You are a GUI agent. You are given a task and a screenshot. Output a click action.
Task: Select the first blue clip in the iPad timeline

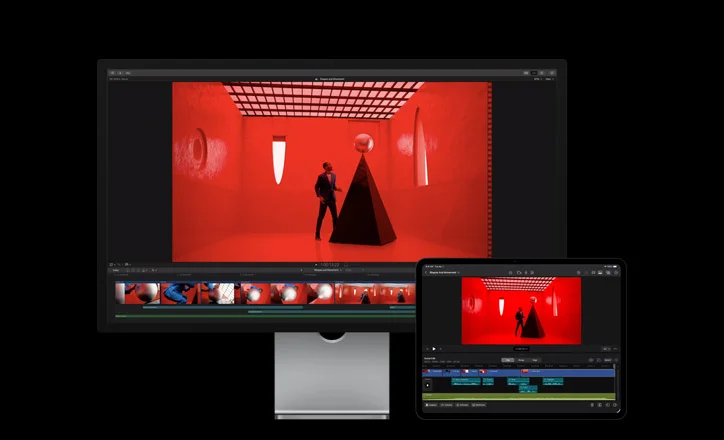[x=432, y=372]
